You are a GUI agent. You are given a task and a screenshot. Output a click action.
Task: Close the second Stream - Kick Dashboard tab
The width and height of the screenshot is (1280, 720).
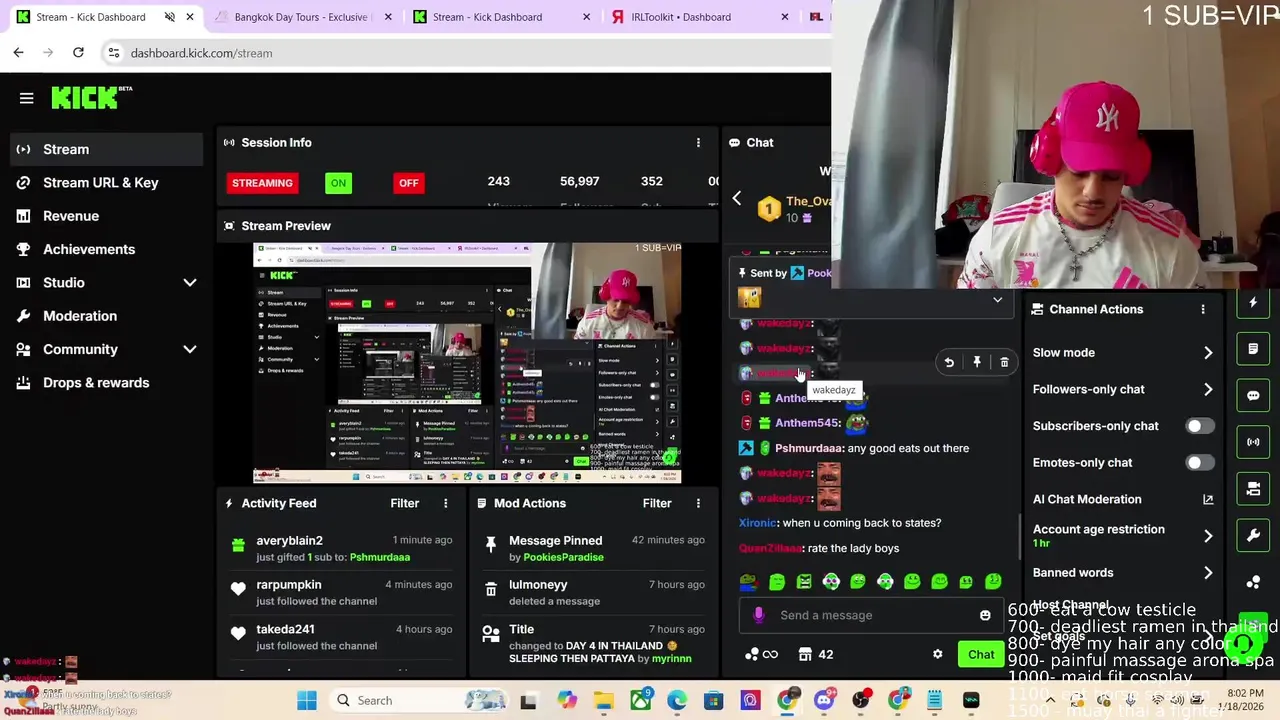(x=587, y=17)
